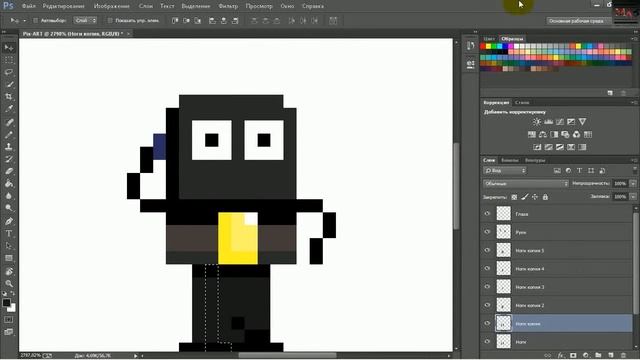The image size is (640, 360).
Task: Select the Rectangular Marquee tool
Action: tap(9, 60)
